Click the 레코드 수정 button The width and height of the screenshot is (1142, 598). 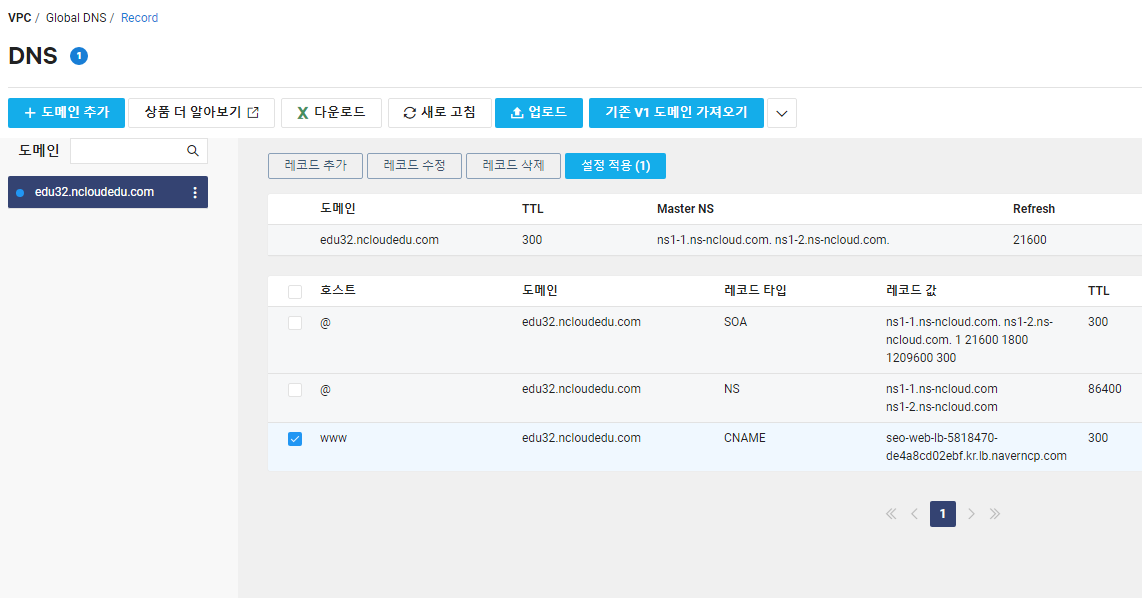click(x=414, y=166)
